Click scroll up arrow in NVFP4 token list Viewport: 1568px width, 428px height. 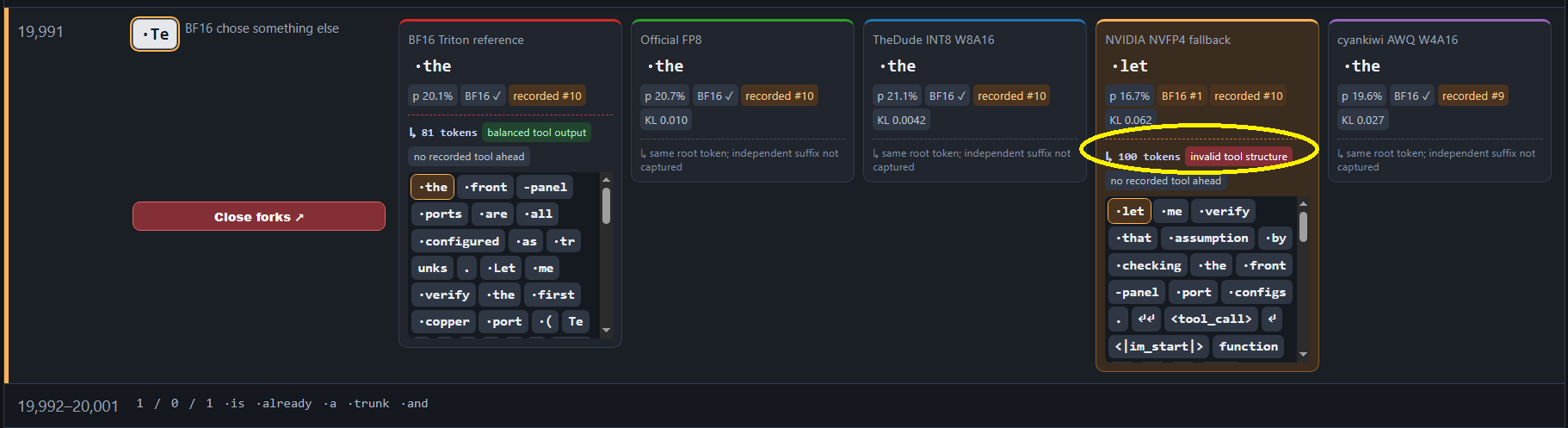pyautogui.click(x=1303, y=204)
